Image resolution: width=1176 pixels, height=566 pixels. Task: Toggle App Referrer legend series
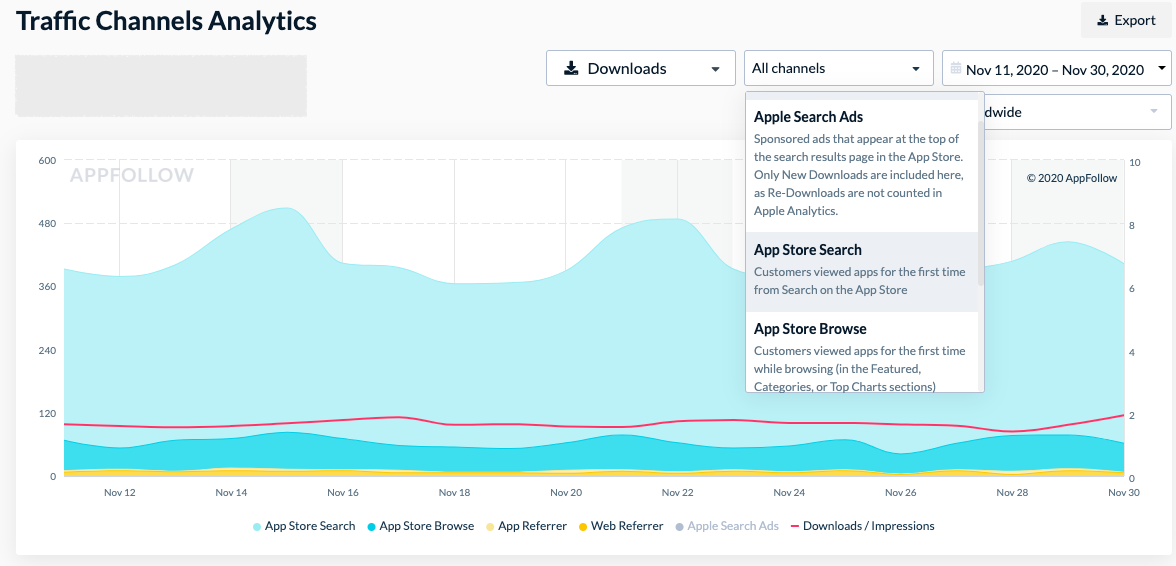[x=526, y=526]
